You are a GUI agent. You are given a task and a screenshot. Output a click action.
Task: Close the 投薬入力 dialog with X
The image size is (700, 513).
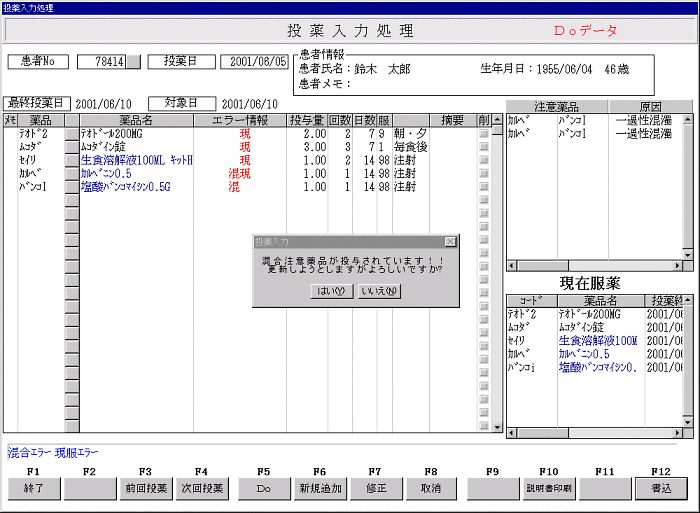pyautogui.click(x=450, y=242)
